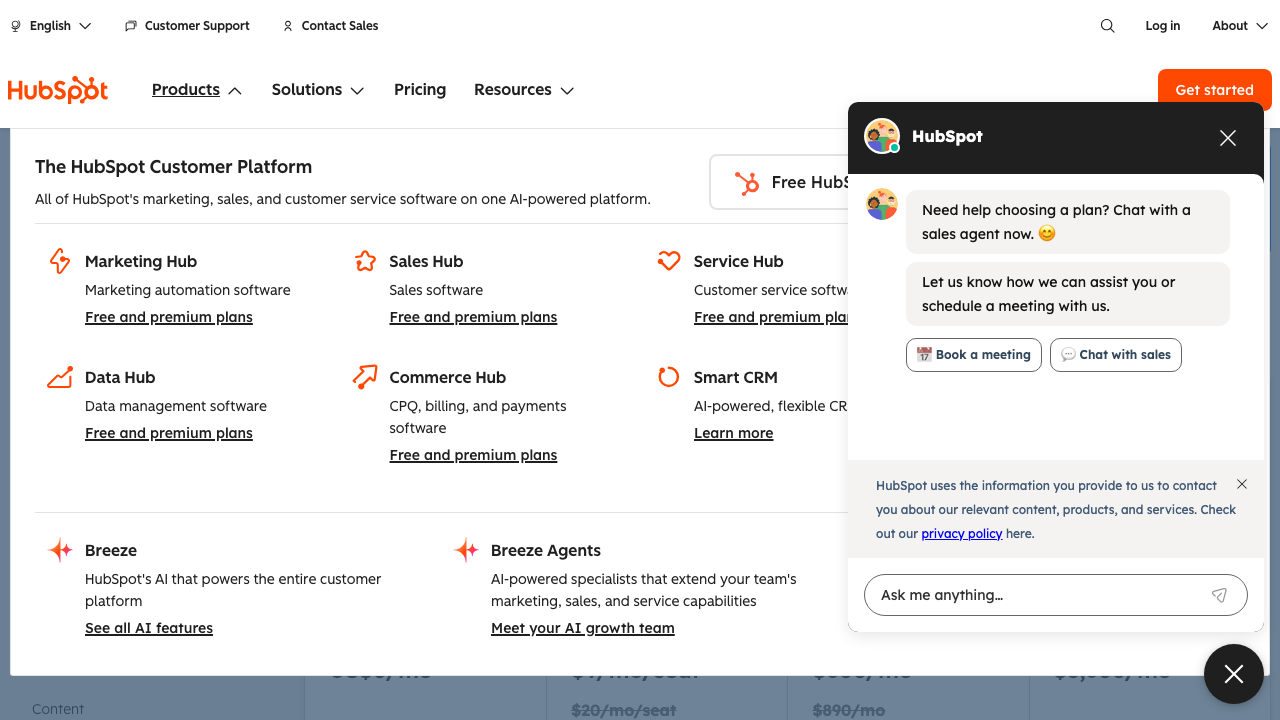Select the Pricing menu item
Image resolution: width=1280 pixels, height=720 pixels.
pyautogui.click(x=420, y=89)
